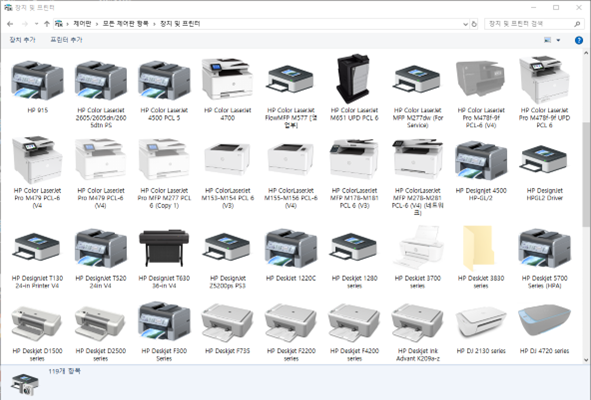591x400 pixels.
Task: Select the HP Color LaserJet 4700 printer
Action: coord(227,88)
